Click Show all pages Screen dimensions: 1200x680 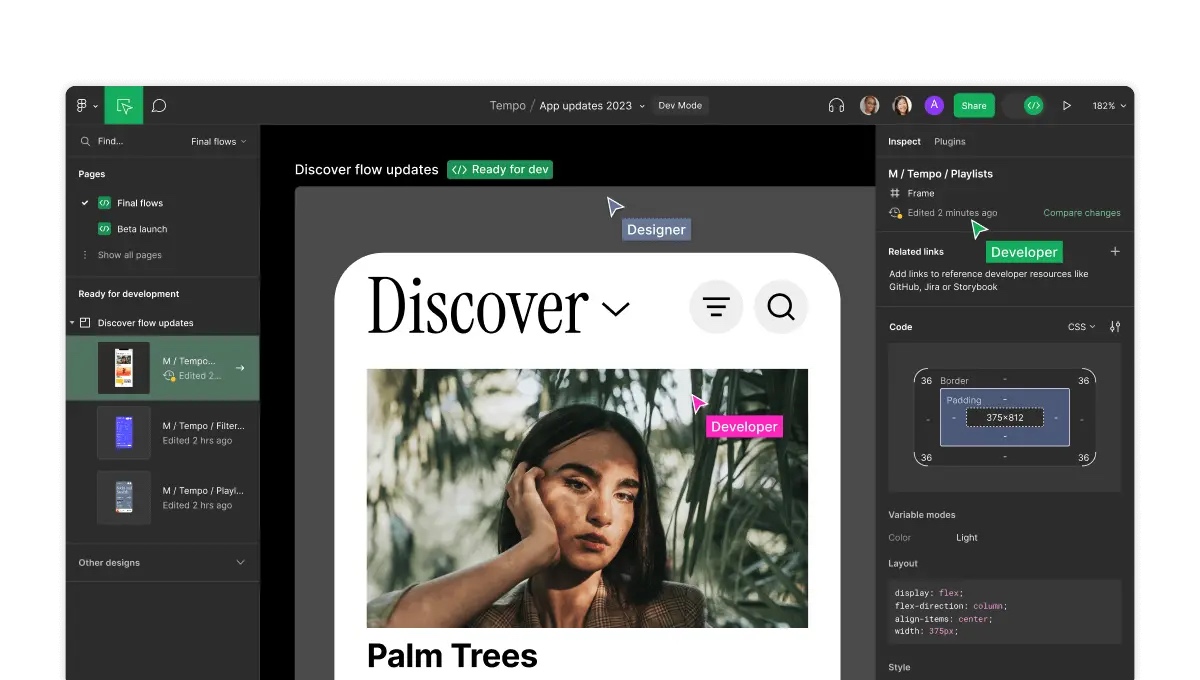129,255
